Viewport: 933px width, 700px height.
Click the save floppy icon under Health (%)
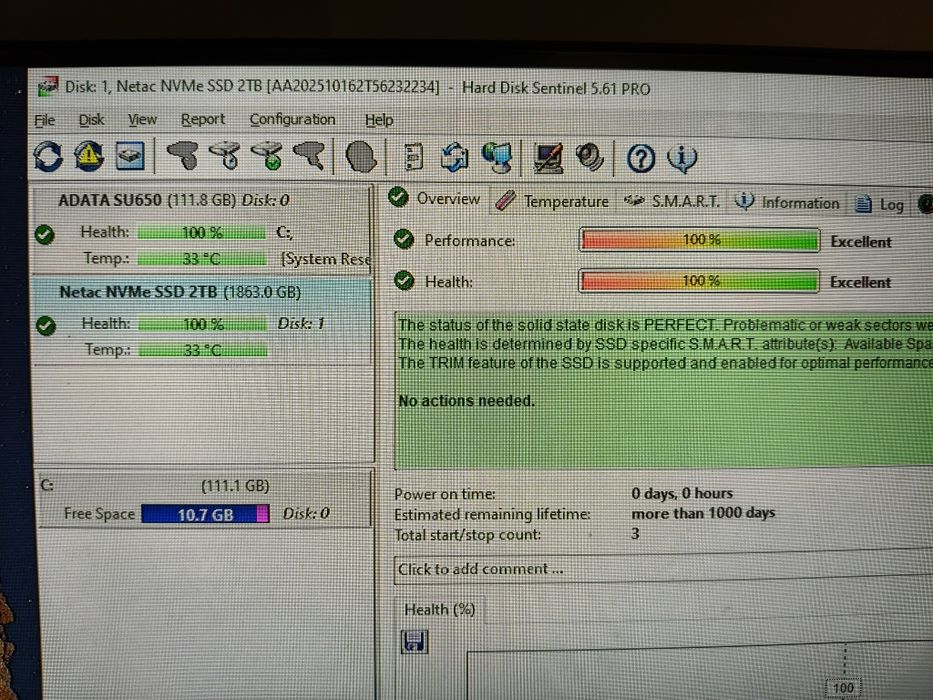414,642
